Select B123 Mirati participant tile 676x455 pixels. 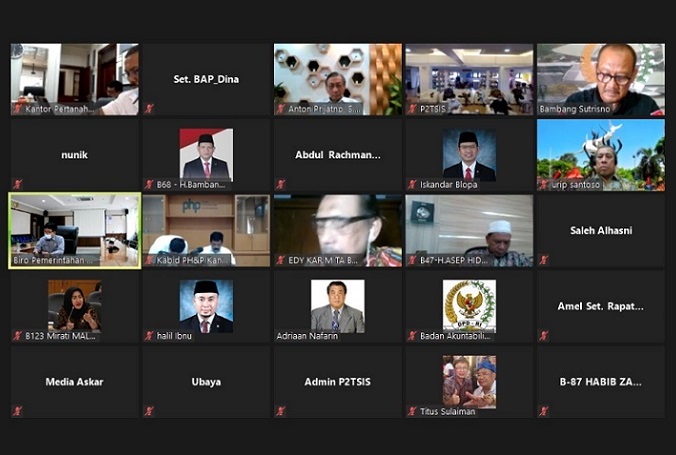pos(75,306)
